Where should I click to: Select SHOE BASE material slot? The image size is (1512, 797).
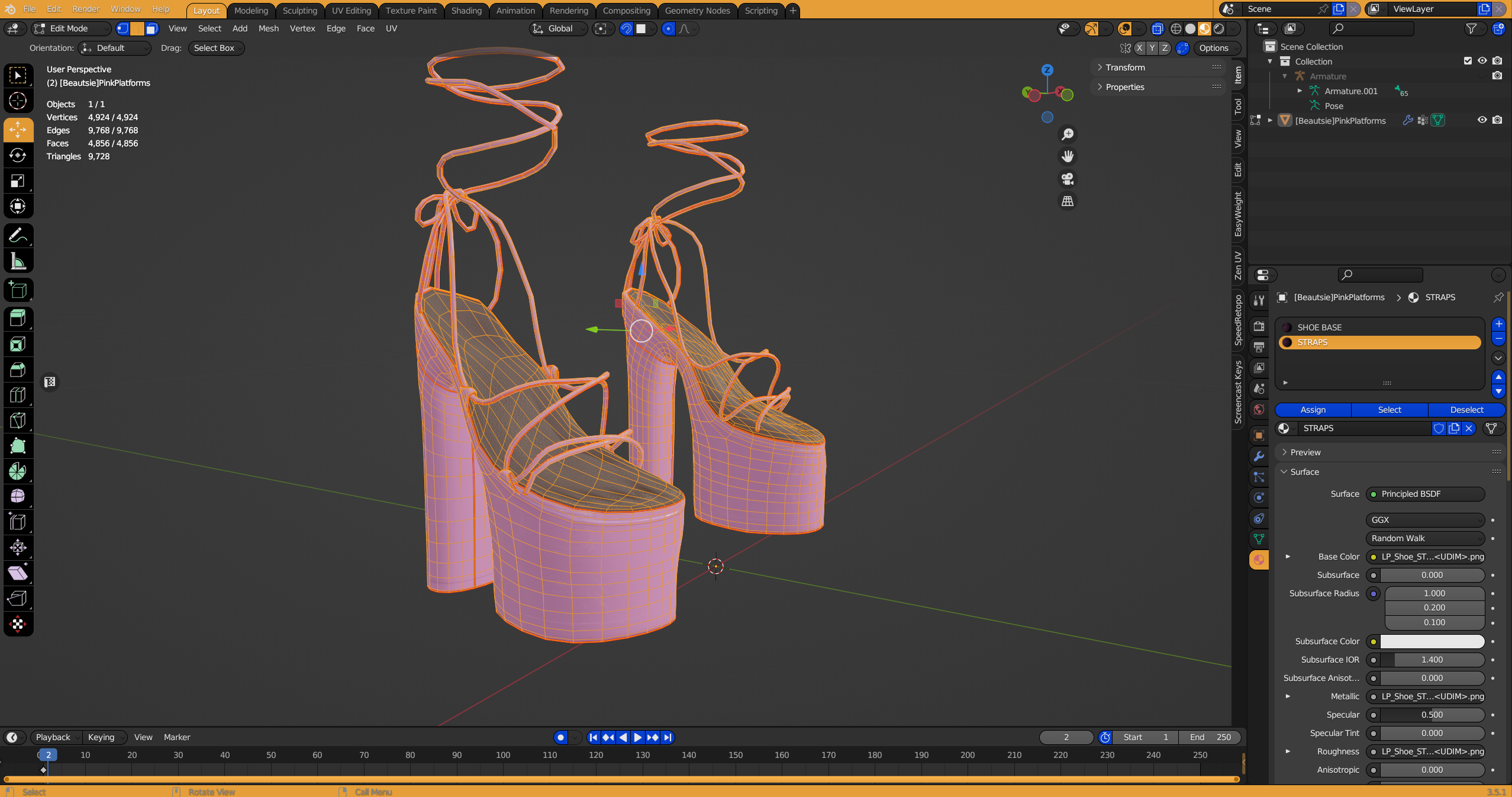point(1379,327)
